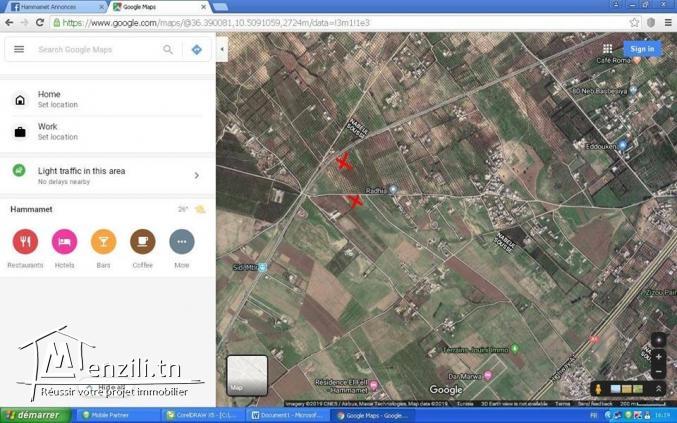Click the search magnifier icon
The width and height of the screenshot is (677, 423).
pyautogui.click(x=168, y=49)
